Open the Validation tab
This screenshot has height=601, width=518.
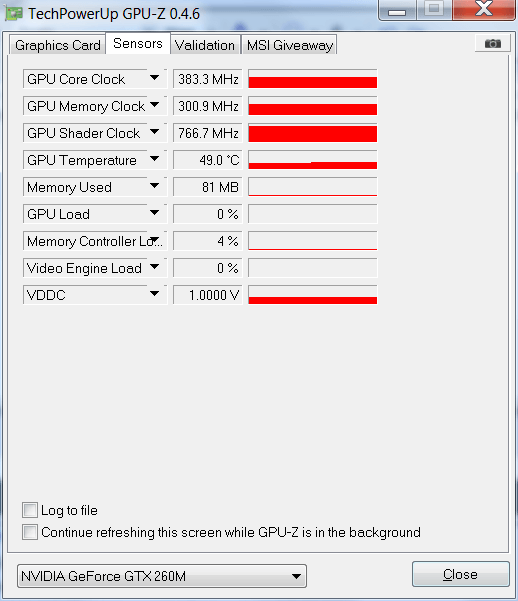pos(205,45)
